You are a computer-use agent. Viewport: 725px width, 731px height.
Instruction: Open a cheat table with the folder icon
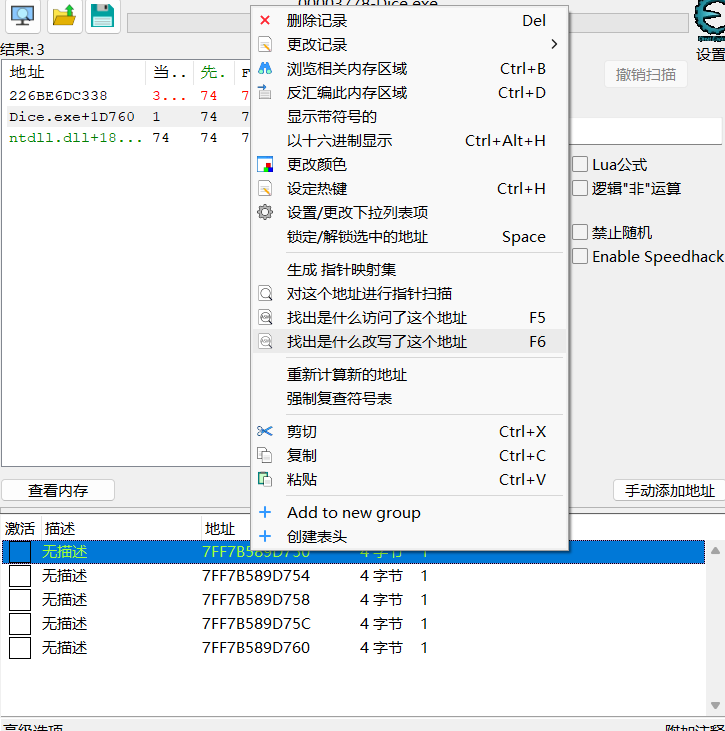pos(64,15)
